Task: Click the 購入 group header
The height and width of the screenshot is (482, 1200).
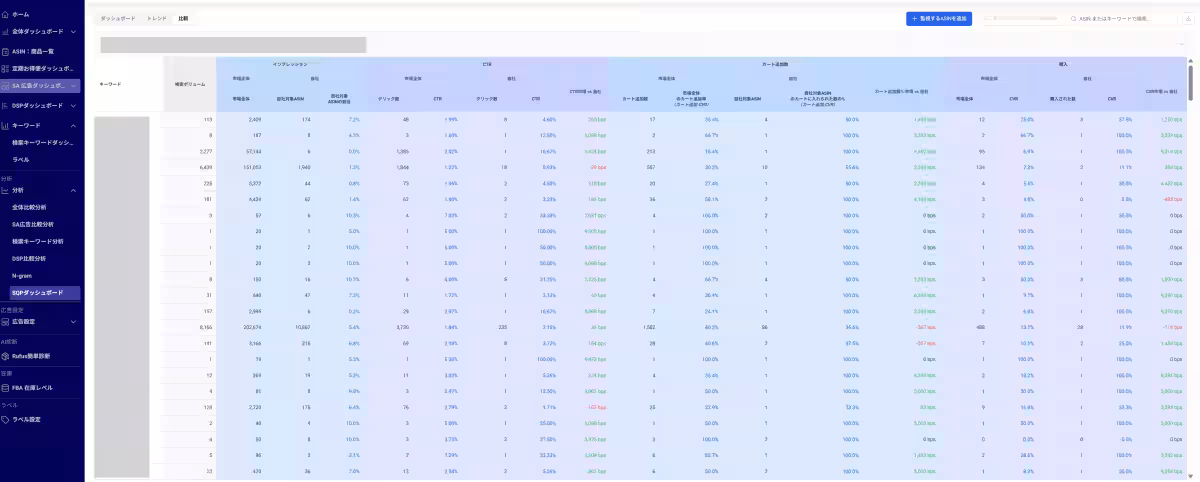Action: pos(1062,64)
